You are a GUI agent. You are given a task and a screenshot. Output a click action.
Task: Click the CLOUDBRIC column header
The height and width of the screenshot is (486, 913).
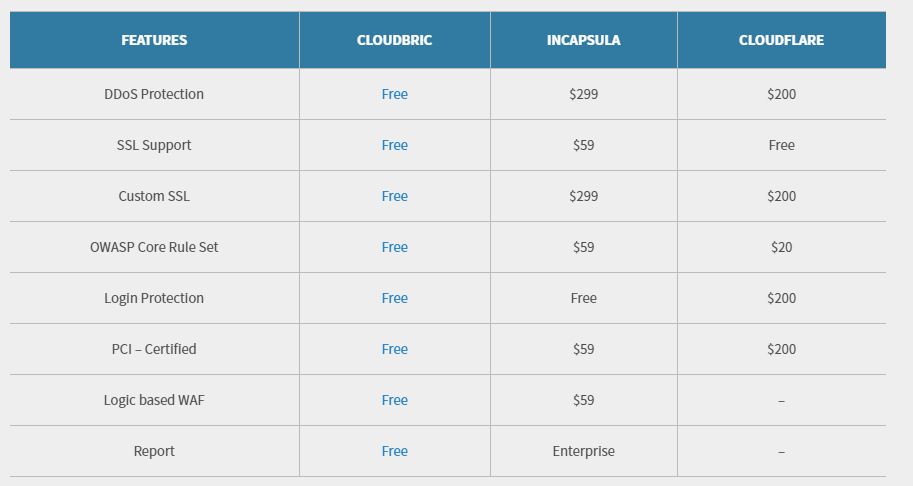[394, 40]
